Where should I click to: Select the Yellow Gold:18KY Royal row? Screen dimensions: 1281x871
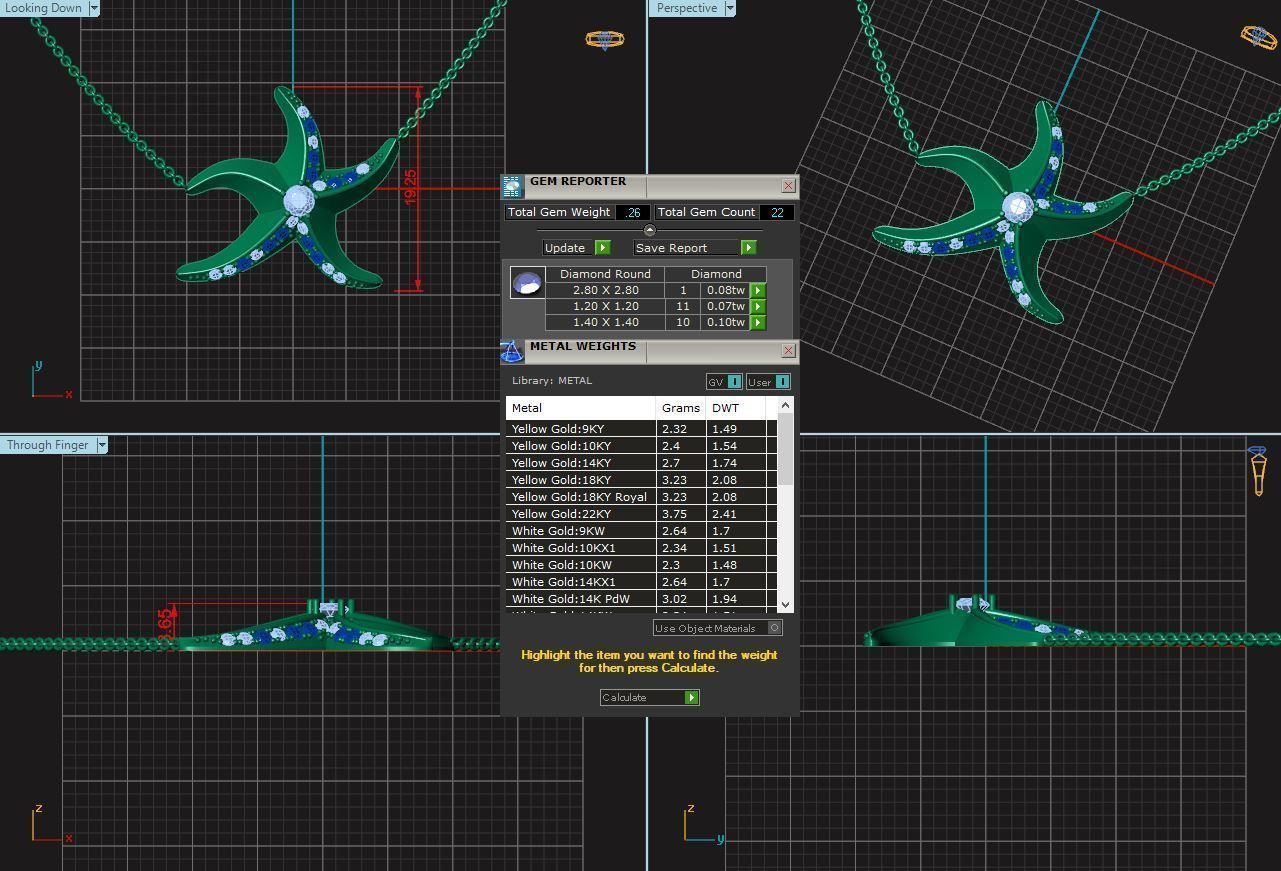[641, 497]
